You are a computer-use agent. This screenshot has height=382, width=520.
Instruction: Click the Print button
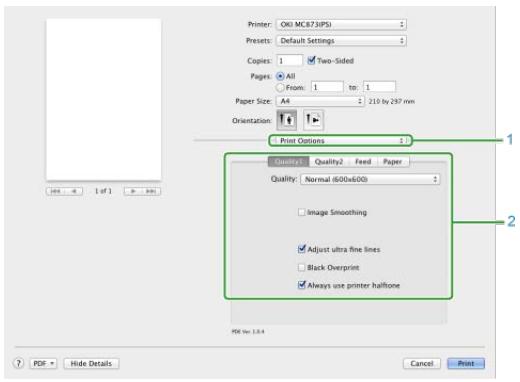pyautogui.click(x=466, y=363)
